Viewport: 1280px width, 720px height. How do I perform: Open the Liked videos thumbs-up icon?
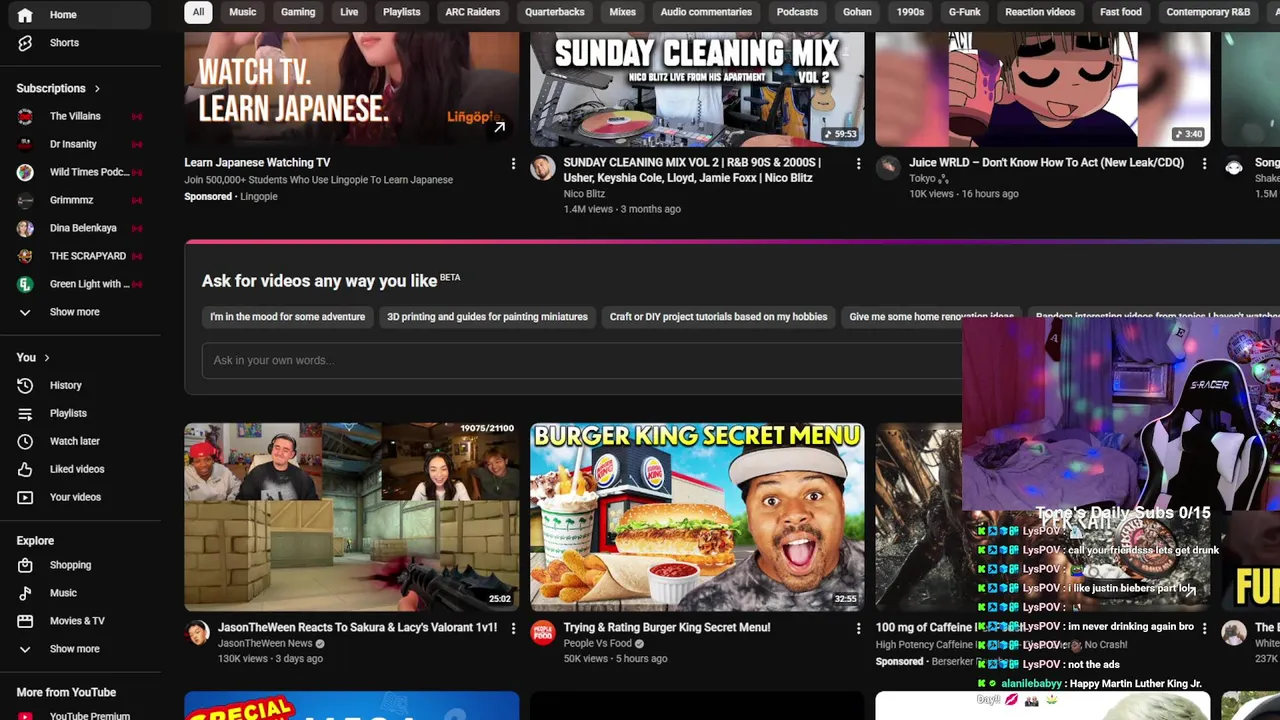point(25,469)
